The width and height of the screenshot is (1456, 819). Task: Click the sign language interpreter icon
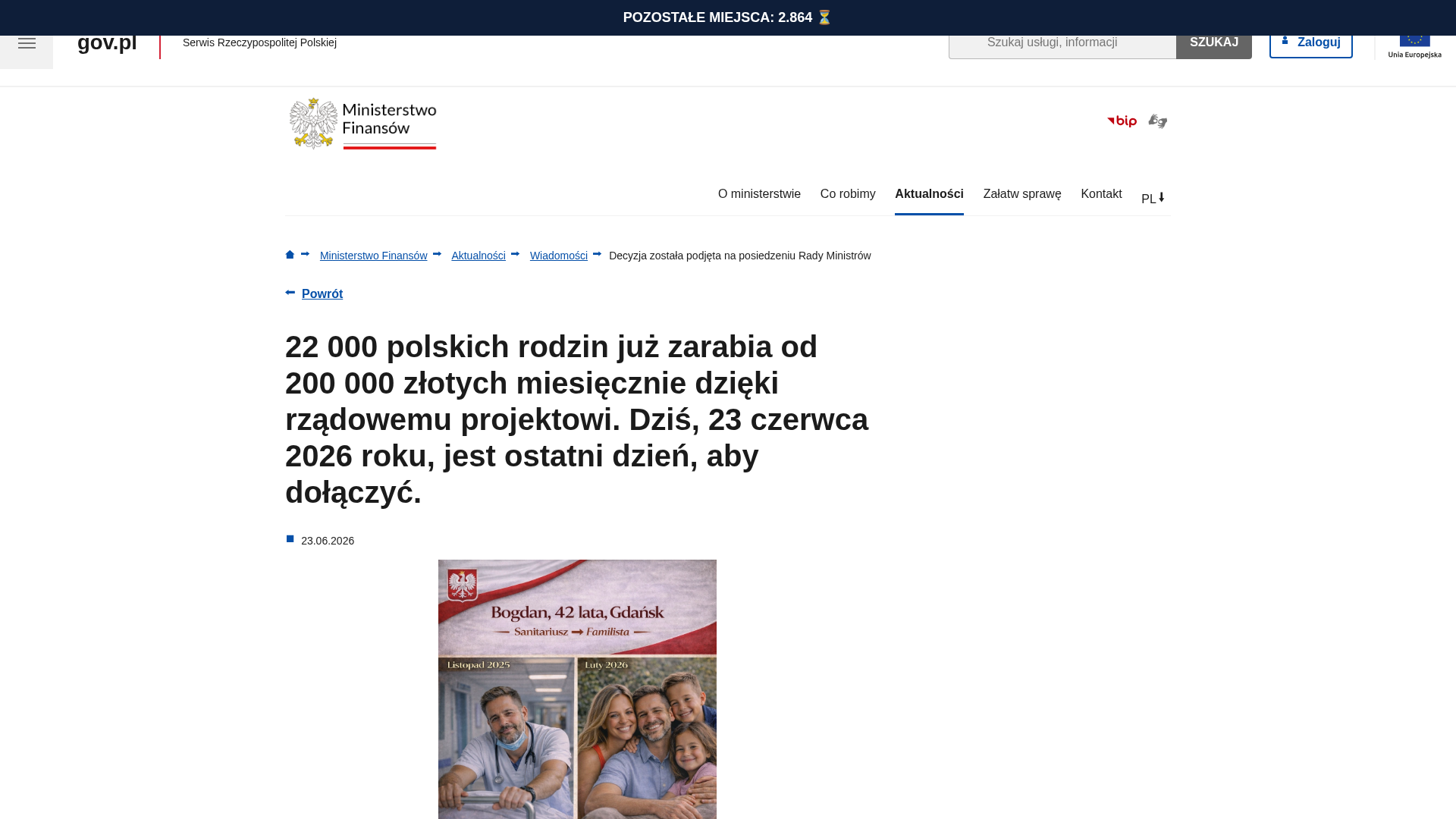coord(1157,121)
